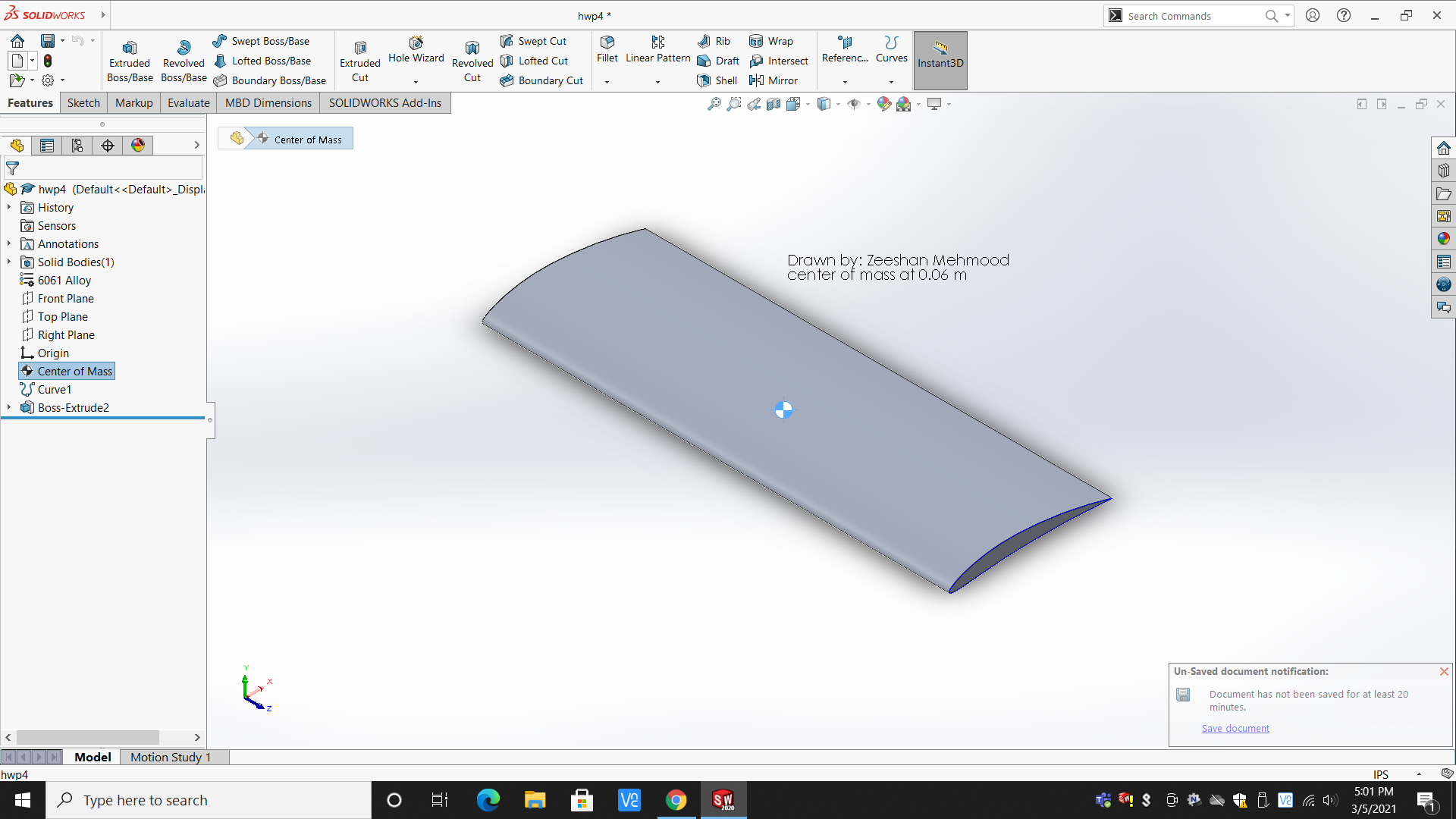Open the Hole Wizard dropdown arrow

(416, 82)
